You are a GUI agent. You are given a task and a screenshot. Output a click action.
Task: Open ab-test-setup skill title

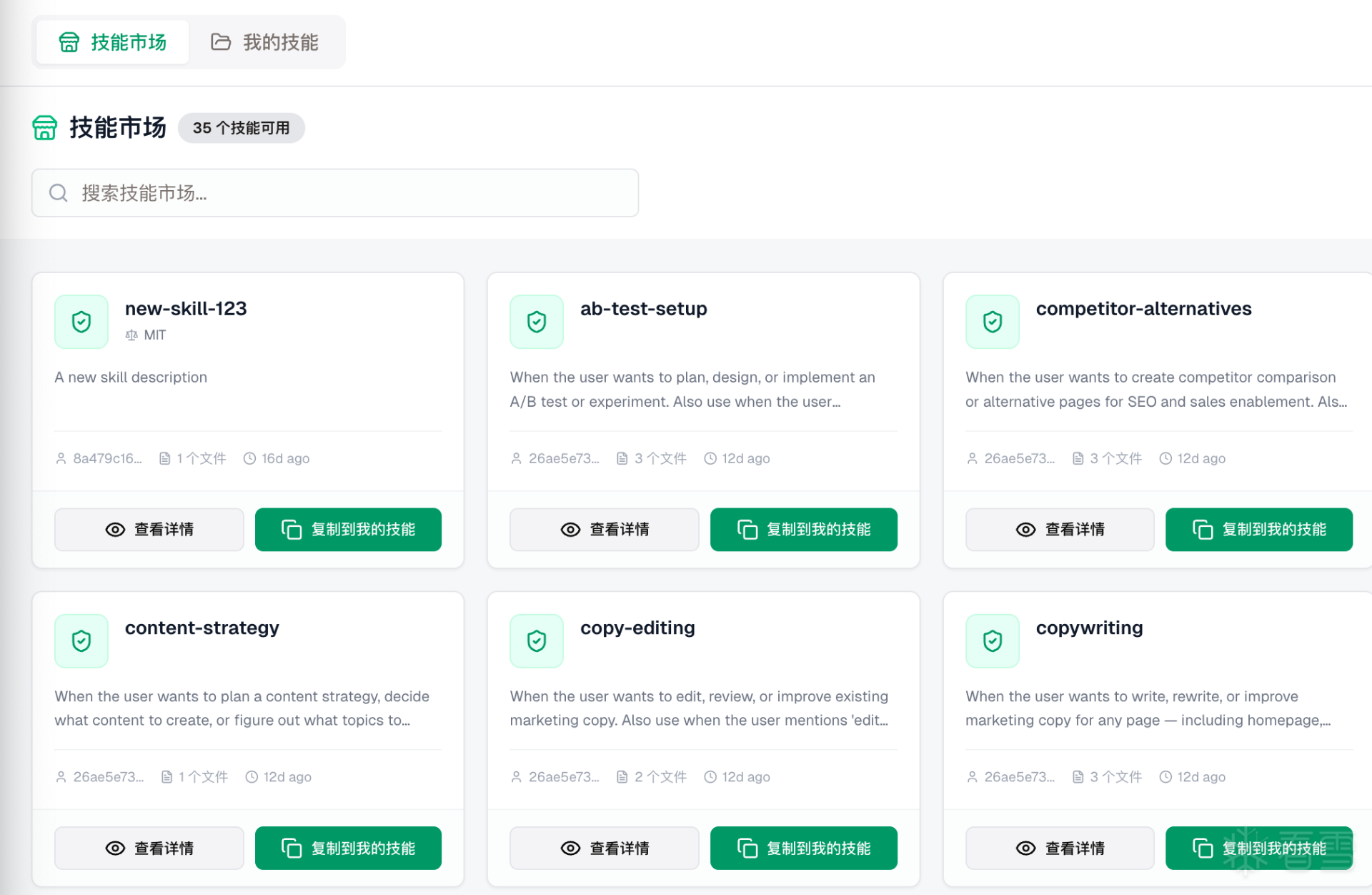pos(643,309)
